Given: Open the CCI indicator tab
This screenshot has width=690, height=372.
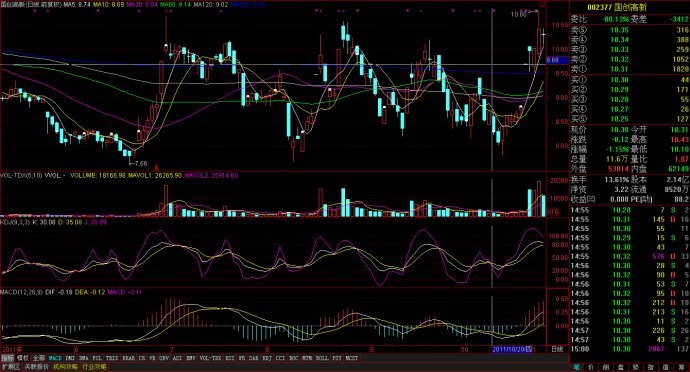Looking at the screenshot, I should coord(281,358).
